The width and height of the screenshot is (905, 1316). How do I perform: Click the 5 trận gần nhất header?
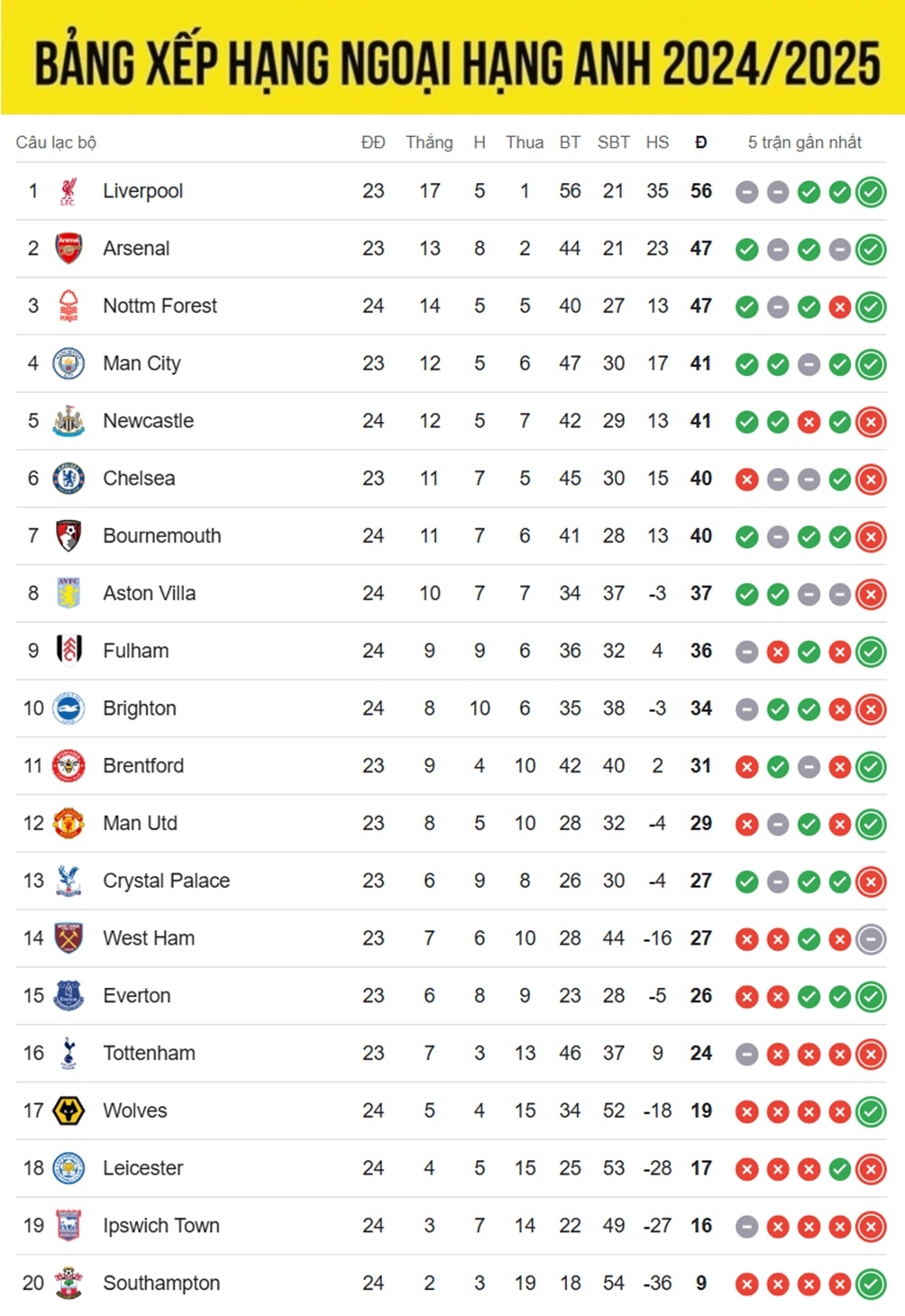[x=805, y=142]
